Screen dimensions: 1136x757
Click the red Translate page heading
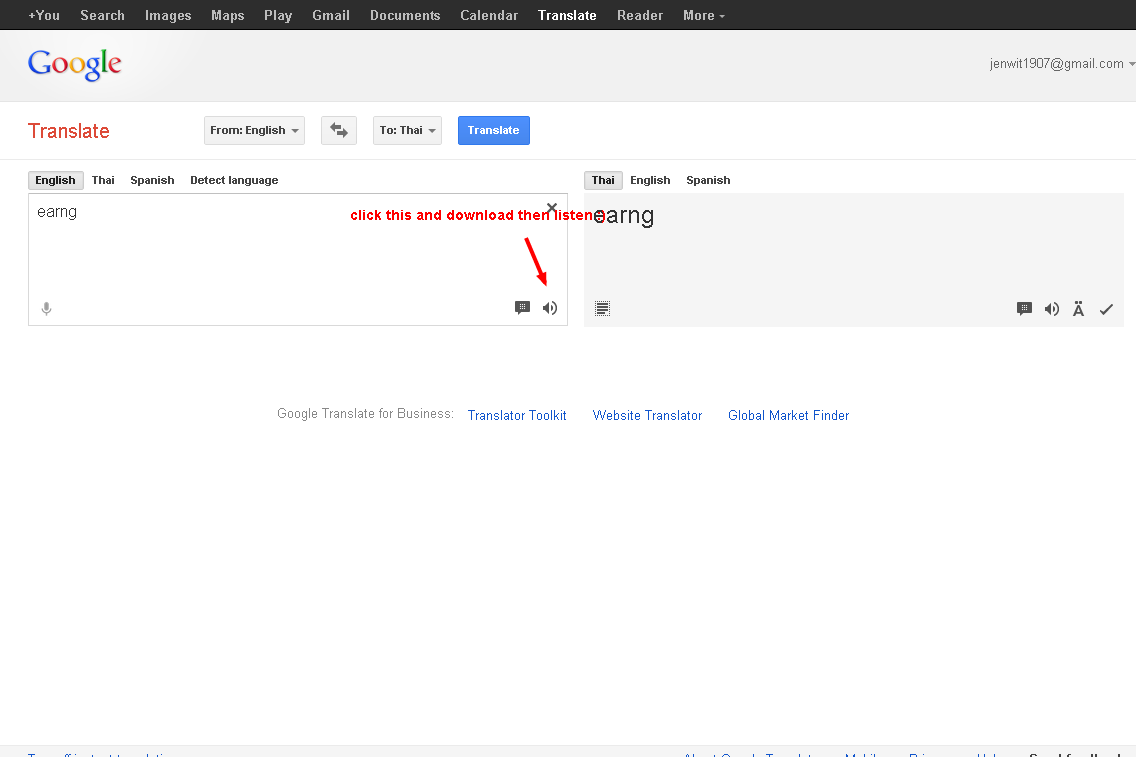pos(69,131)
